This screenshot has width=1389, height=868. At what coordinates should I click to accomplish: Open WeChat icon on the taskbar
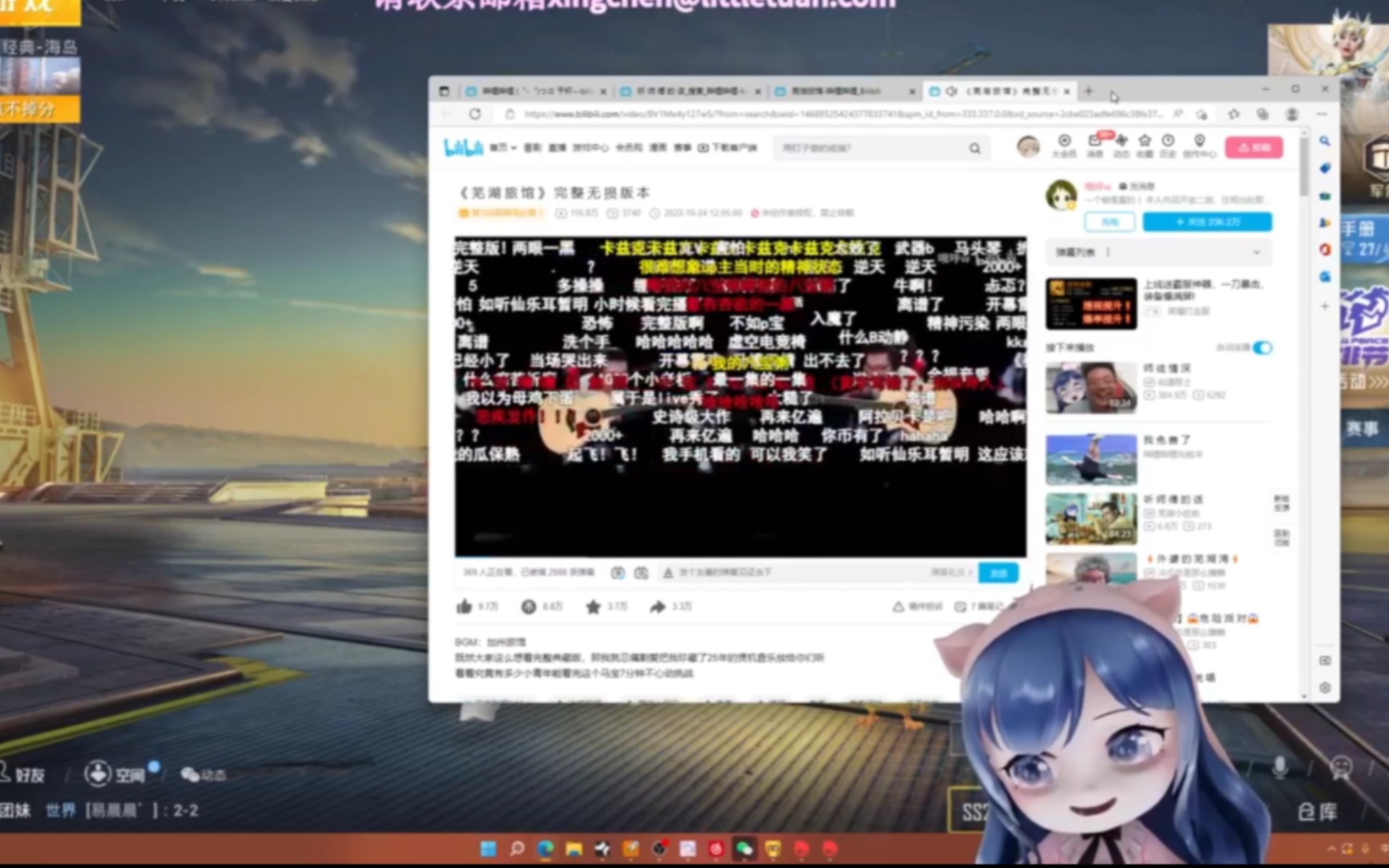[744, 849]
